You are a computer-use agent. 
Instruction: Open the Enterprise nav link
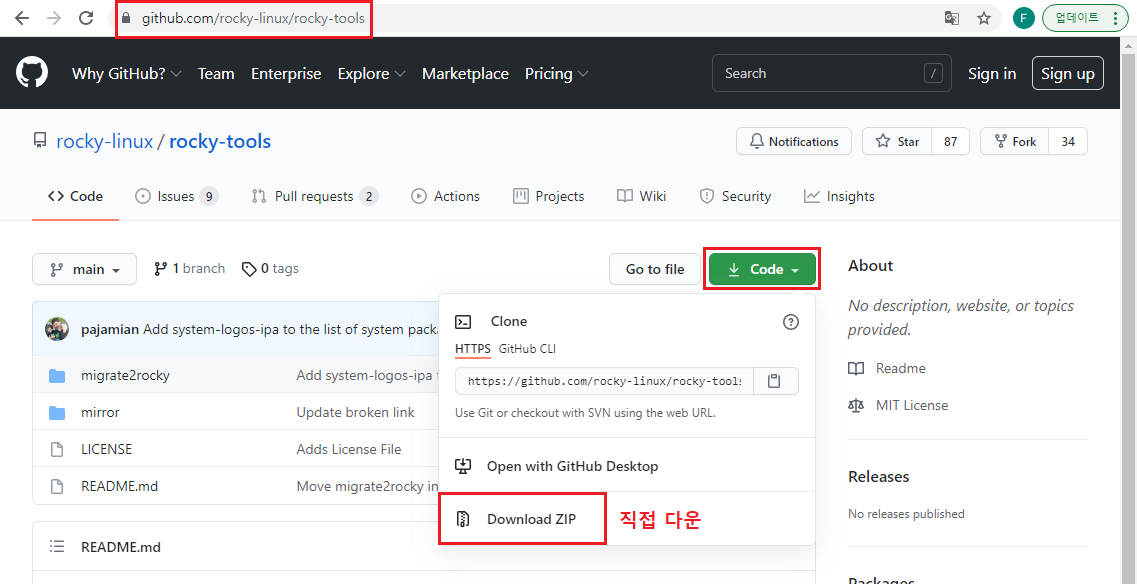pos(286,73)
